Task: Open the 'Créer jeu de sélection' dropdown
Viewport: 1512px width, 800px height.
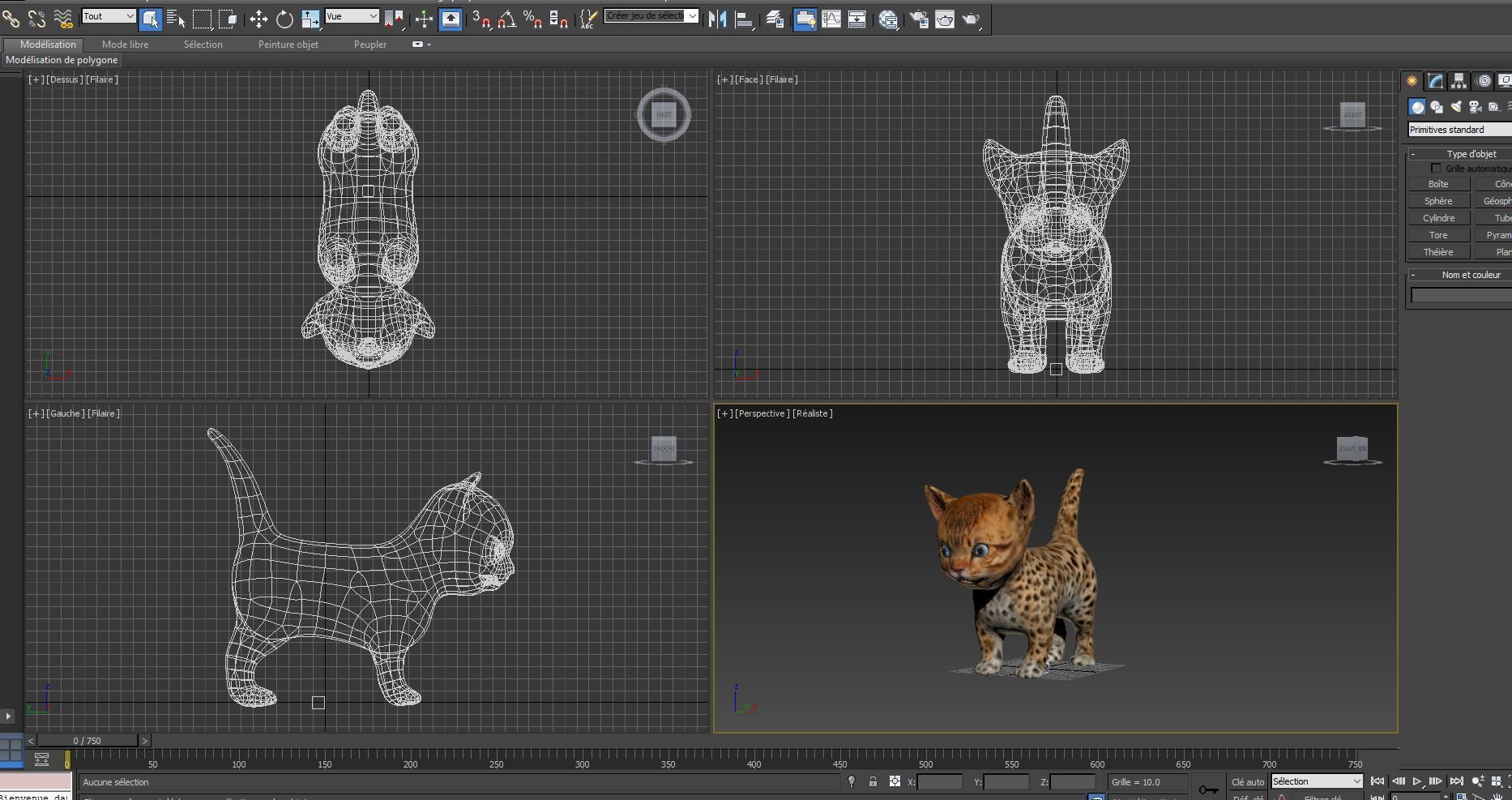Action: coord(651,16)
